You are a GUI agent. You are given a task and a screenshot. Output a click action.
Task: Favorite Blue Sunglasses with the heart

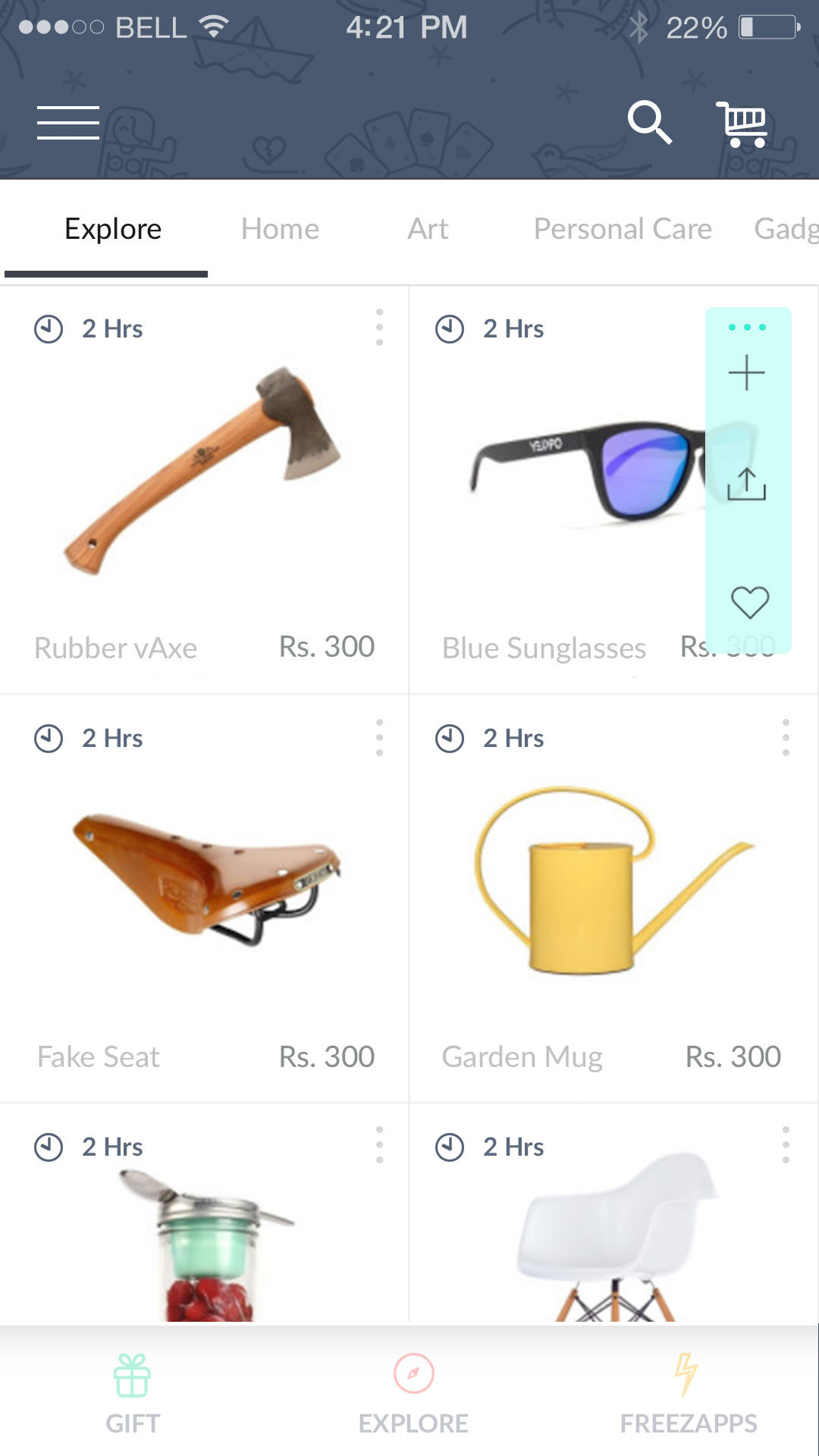pyautogui.click(x=750, y=602)
